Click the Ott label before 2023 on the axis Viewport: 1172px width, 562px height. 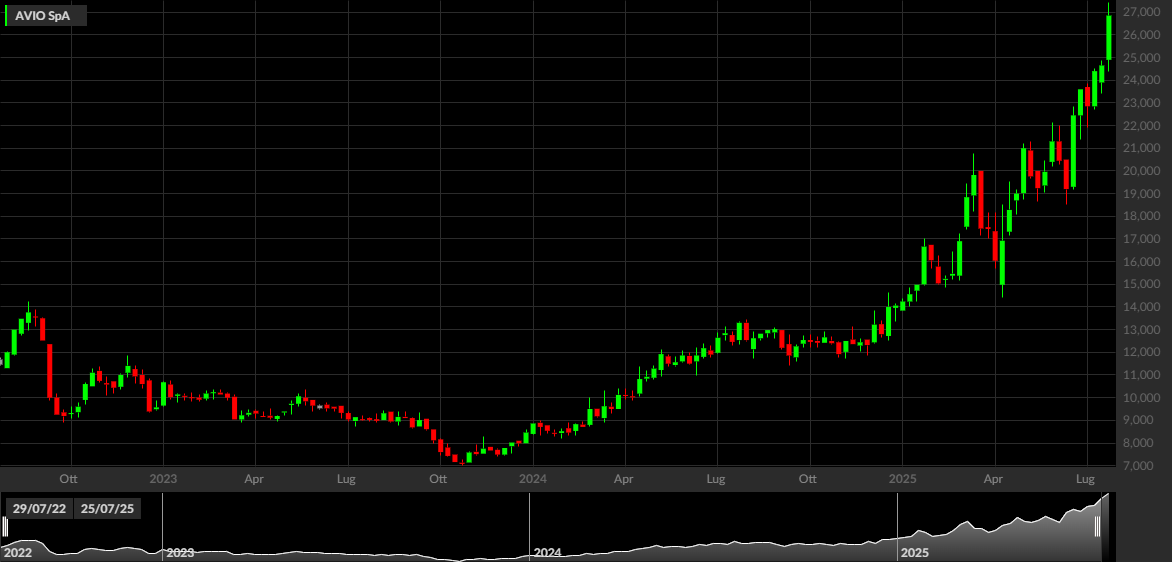click(69, 478)
